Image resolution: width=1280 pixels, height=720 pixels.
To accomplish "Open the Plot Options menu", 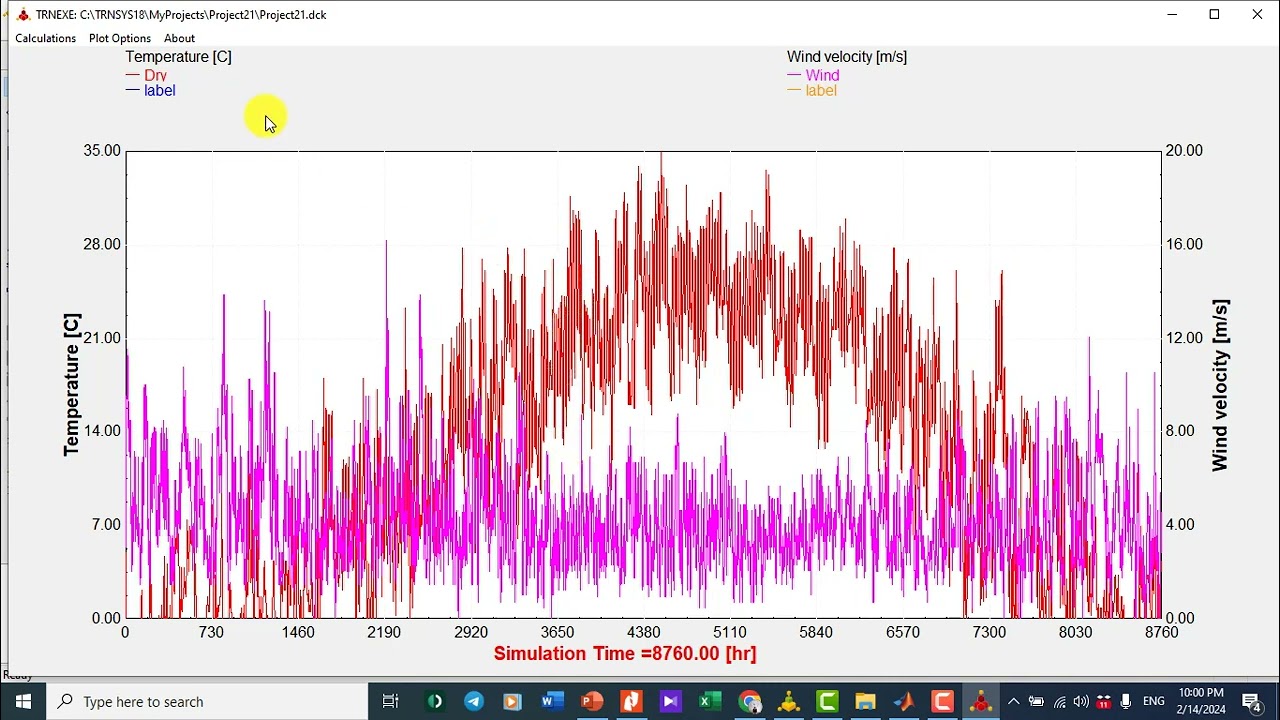I will (120, 38).
